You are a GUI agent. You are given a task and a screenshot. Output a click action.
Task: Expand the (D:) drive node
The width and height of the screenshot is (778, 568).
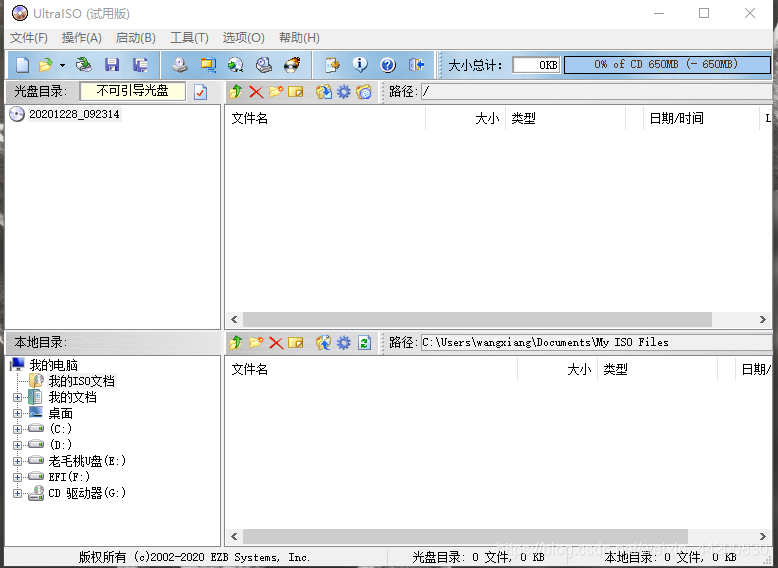[17, 445]
